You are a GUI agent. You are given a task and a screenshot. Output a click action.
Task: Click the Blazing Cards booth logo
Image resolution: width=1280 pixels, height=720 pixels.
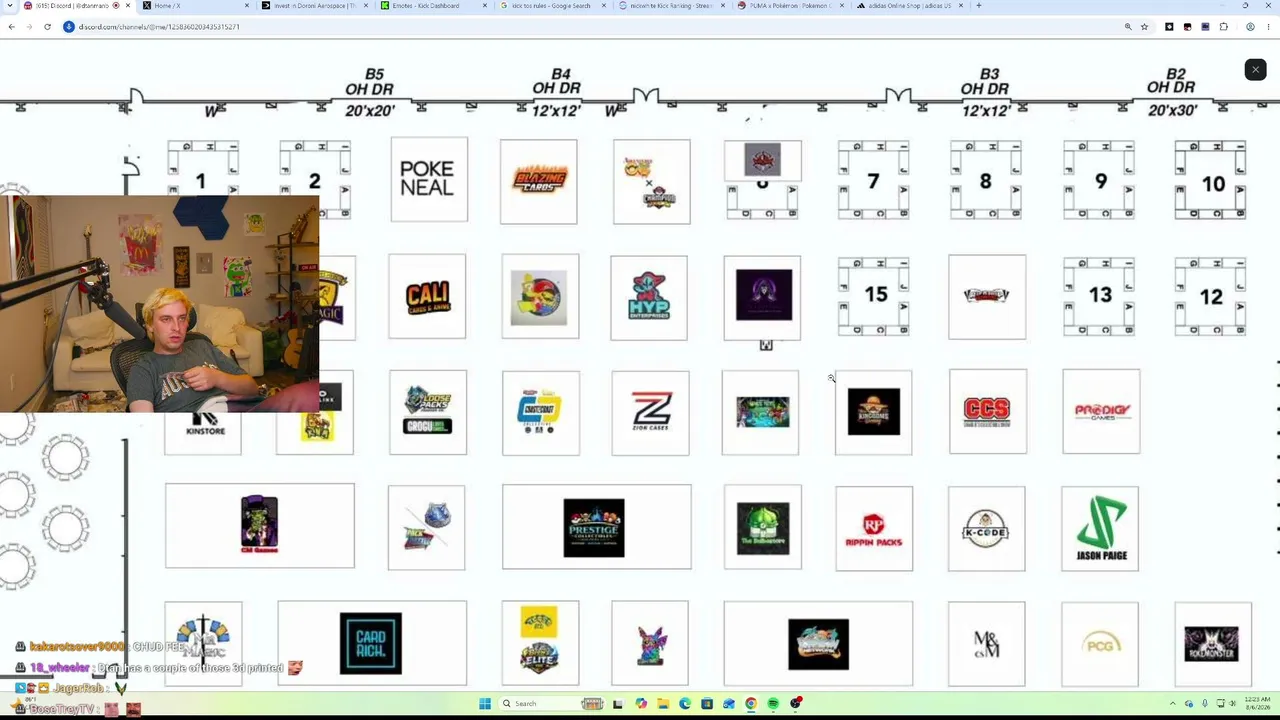pyautogui.click(x=539, y=181)
